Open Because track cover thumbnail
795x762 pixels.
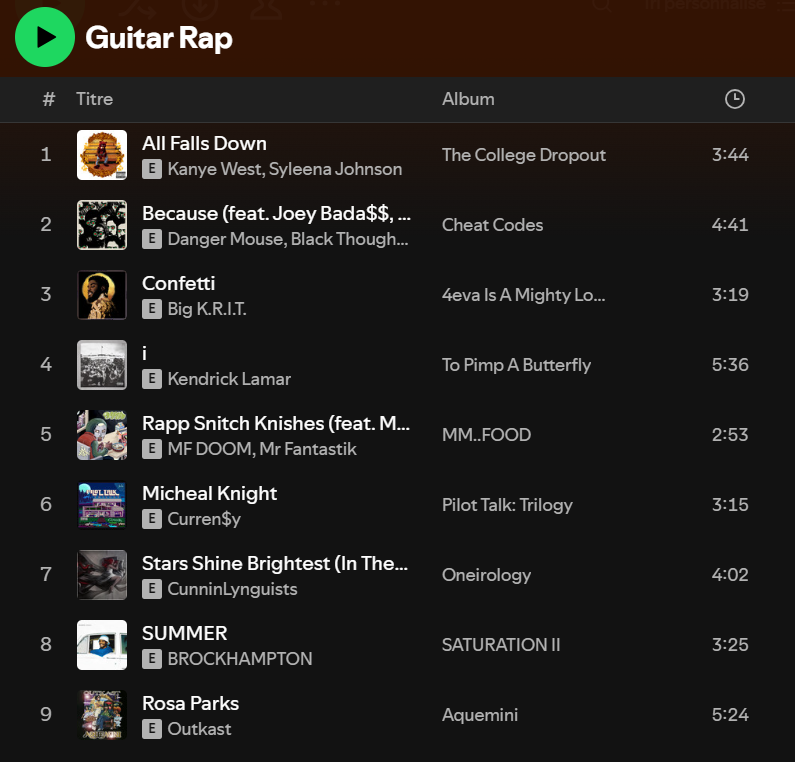102,225
